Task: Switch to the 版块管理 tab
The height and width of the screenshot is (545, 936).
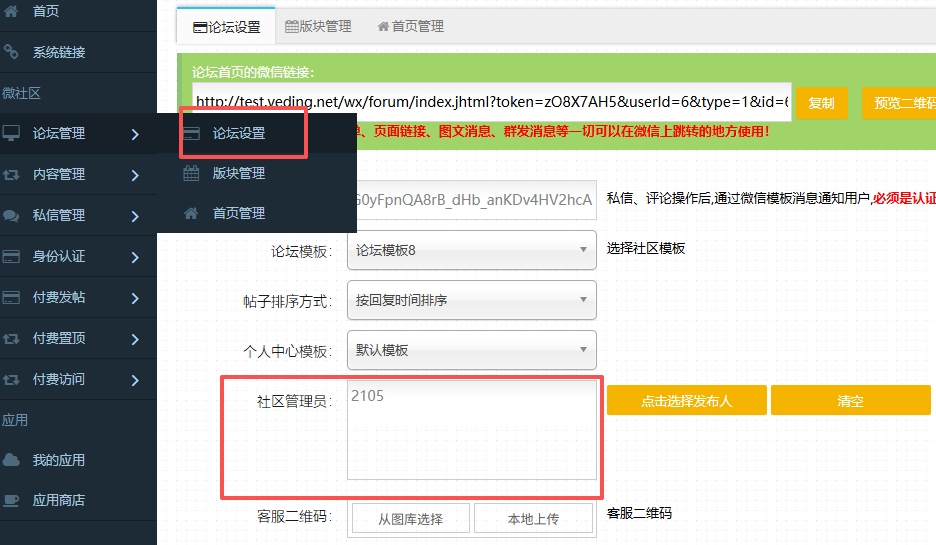Action: pos(319,27)
